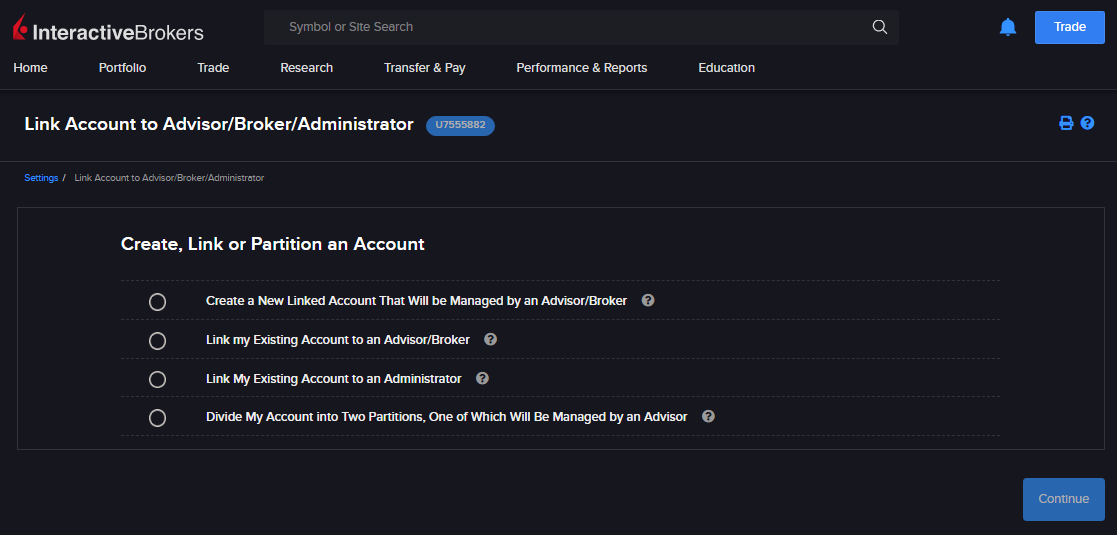Click the Continue button

(1063, 499)
